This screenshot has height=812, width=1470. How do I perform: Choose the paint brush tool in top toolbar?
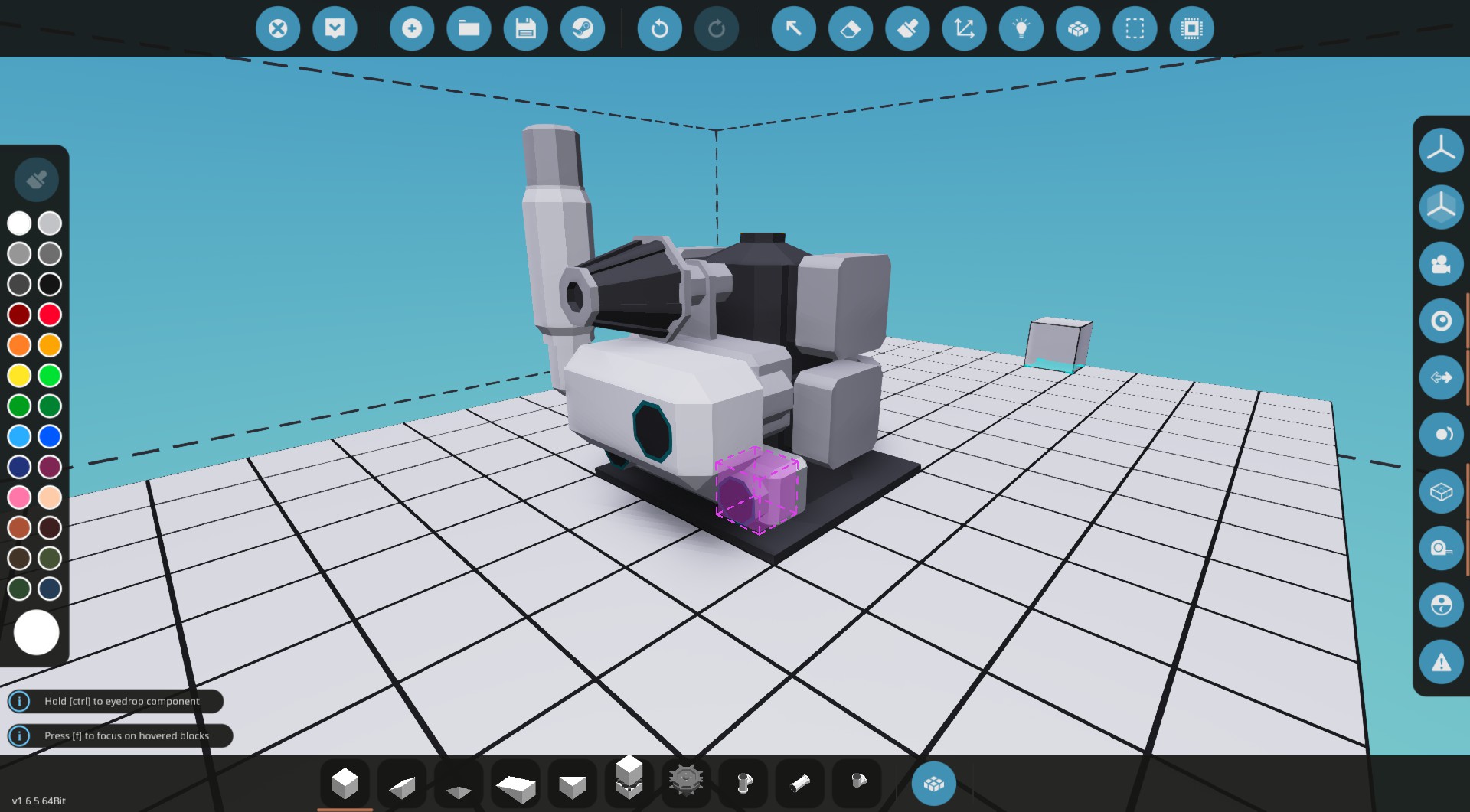point(907,29)
